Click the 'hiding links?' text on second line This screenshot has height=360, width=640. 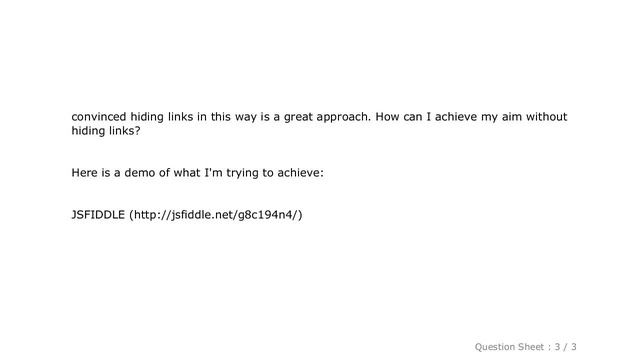(106, 131)
